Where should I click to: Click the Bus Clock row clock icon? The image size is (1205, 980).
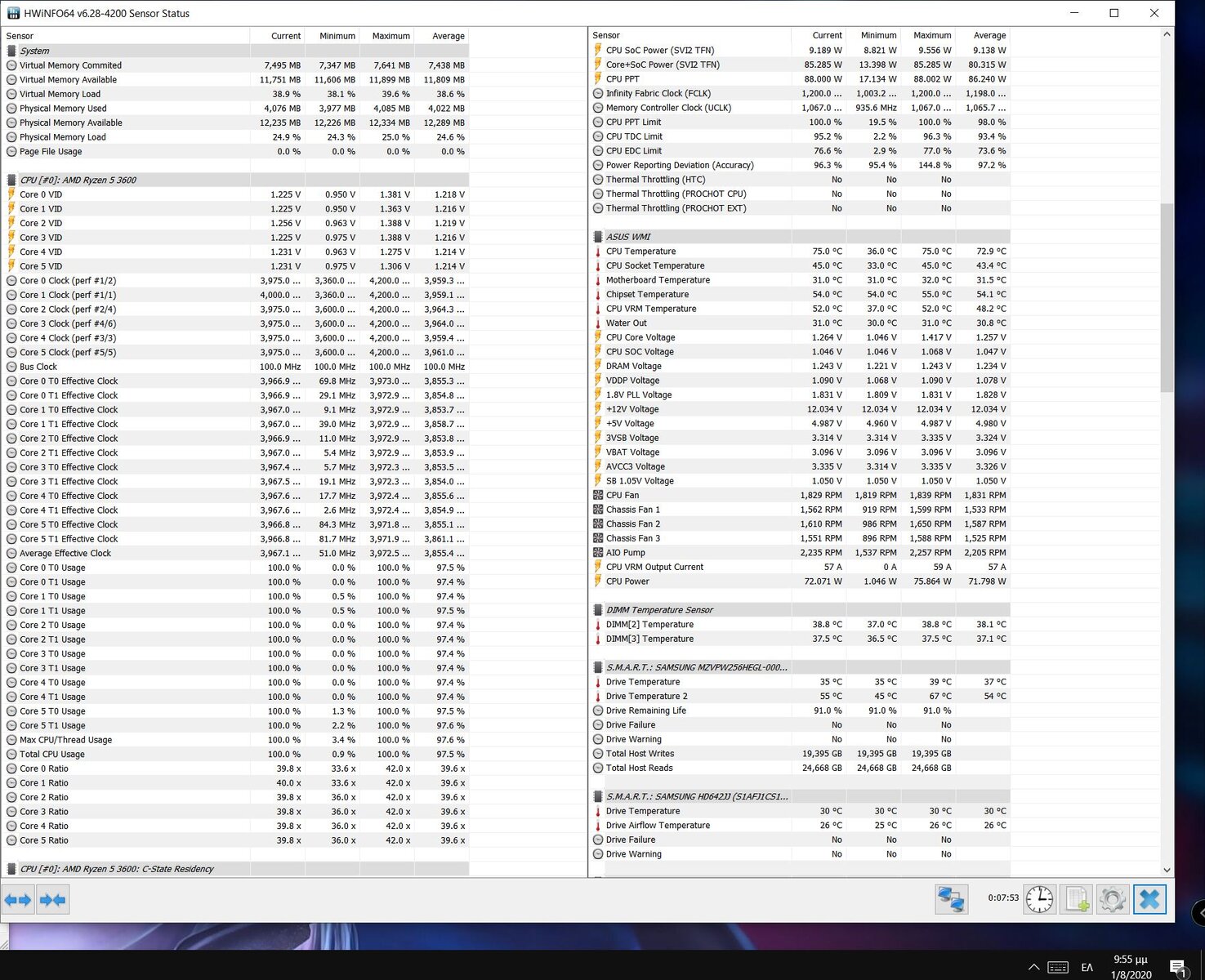[11, 367]
